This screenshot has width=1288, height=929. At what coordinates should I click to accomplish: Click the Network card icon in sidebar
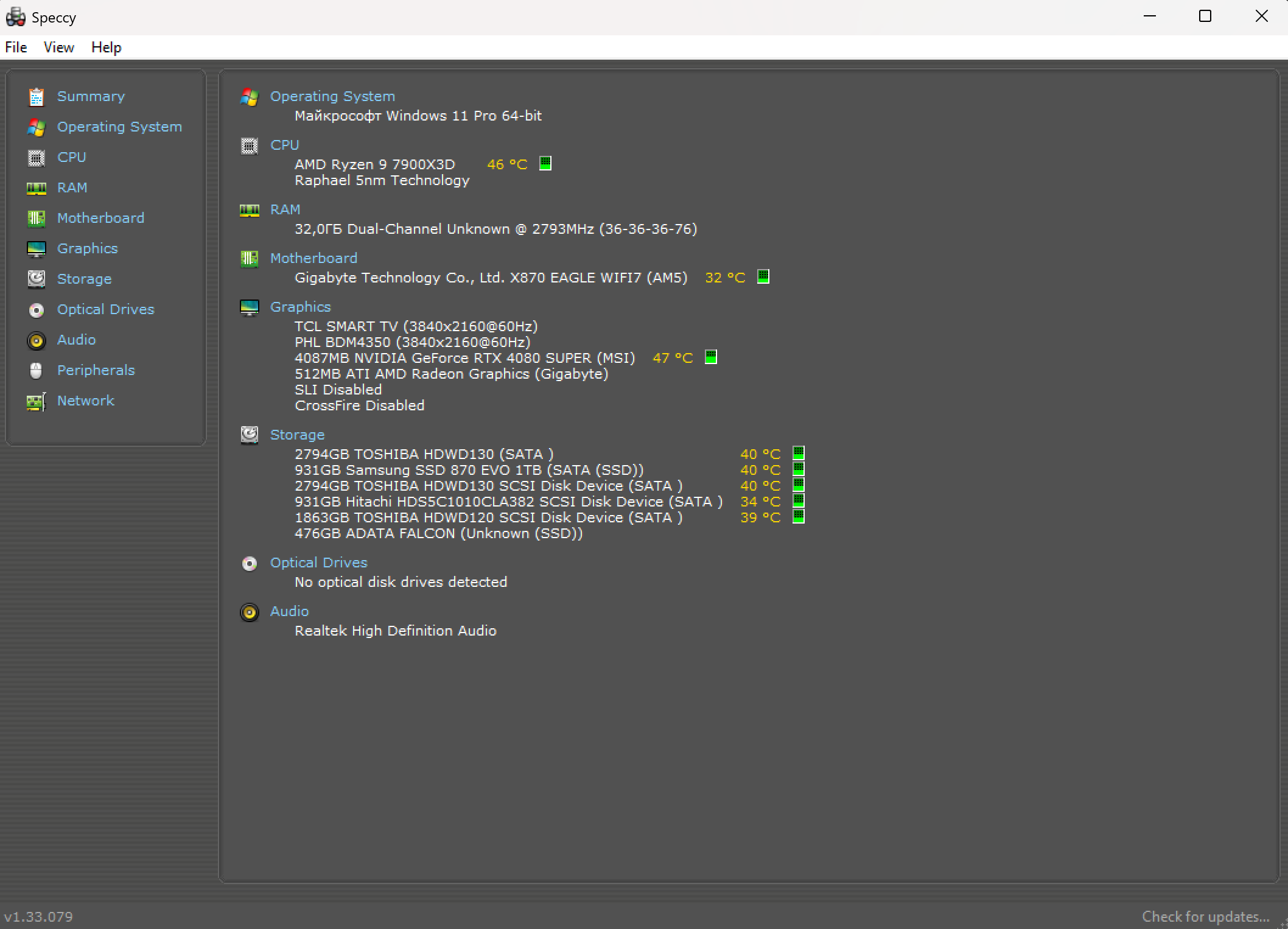point(37,401)
